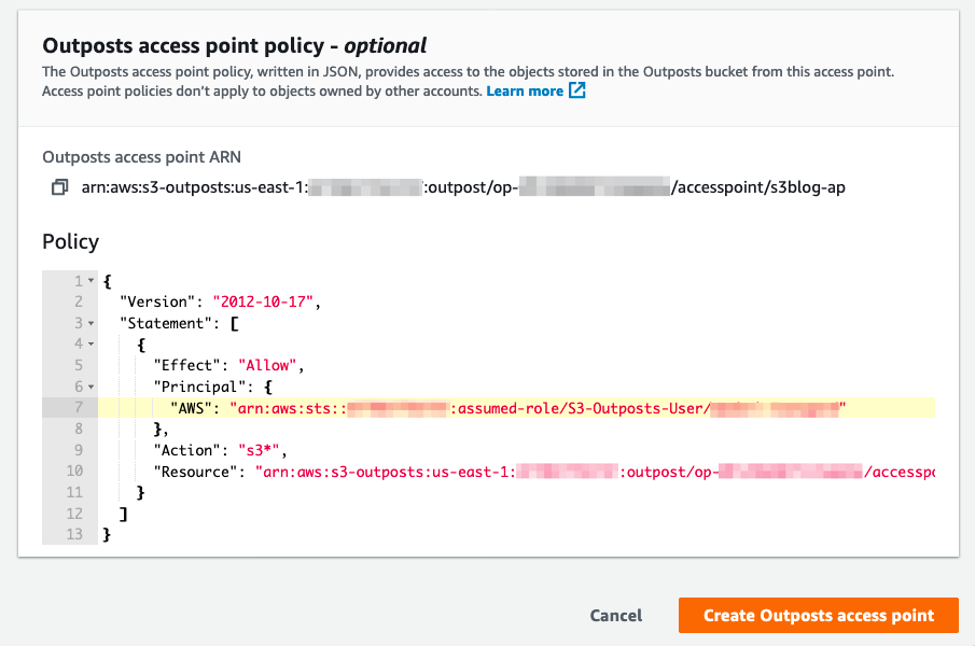Click line number 7 in the gutter
This screenshot has width=977, height=647.
pos(78,407)
